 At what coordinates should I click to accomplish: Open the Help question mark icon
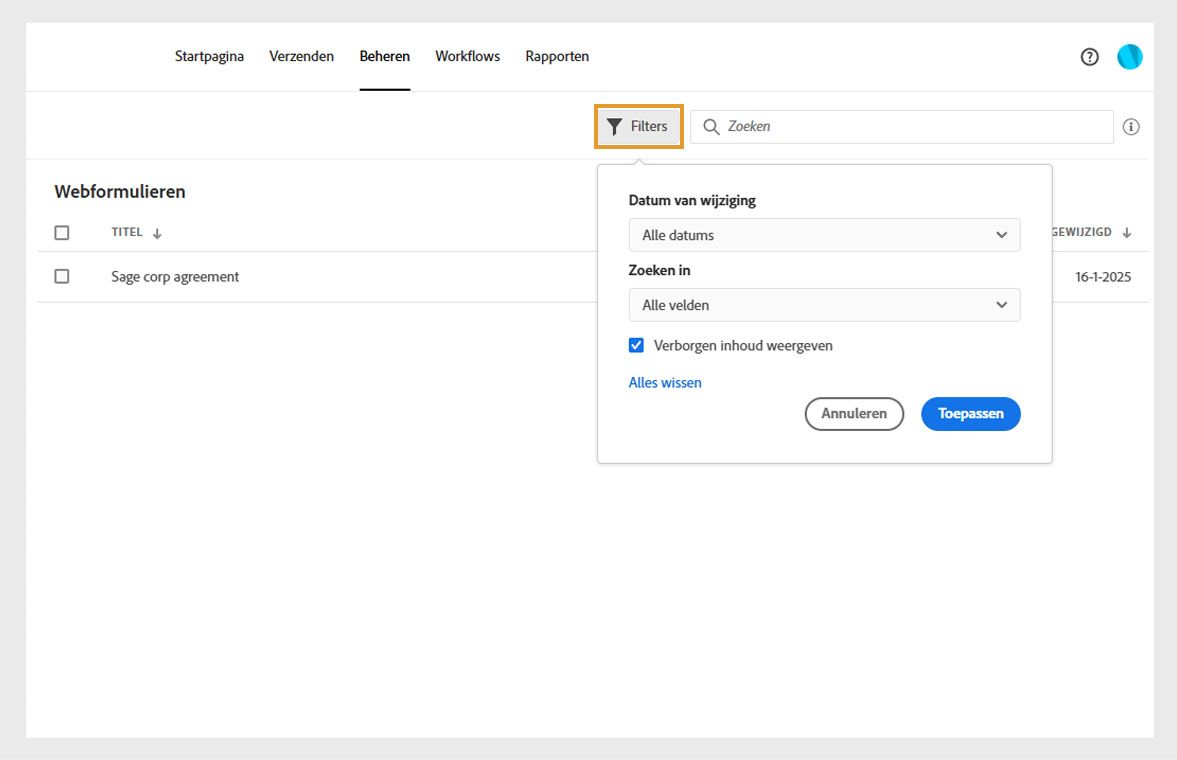click(x=1089, y=57)
